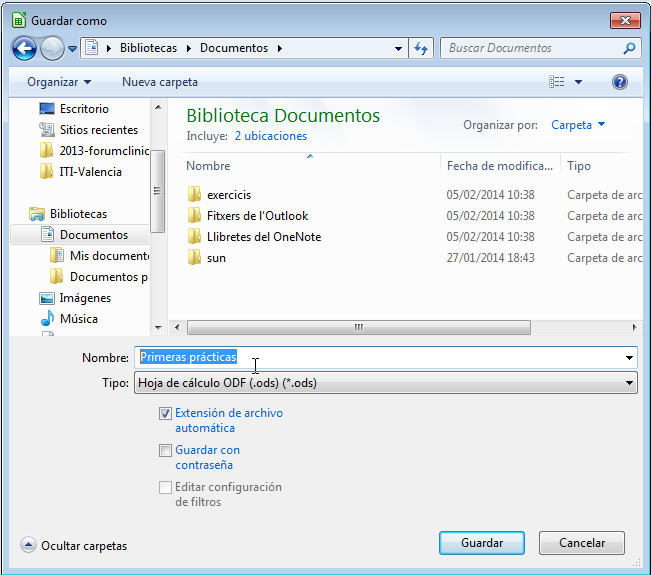Open the Carpeta arrange-by dropdown
The image size is (651, 575).
(578, 125)
